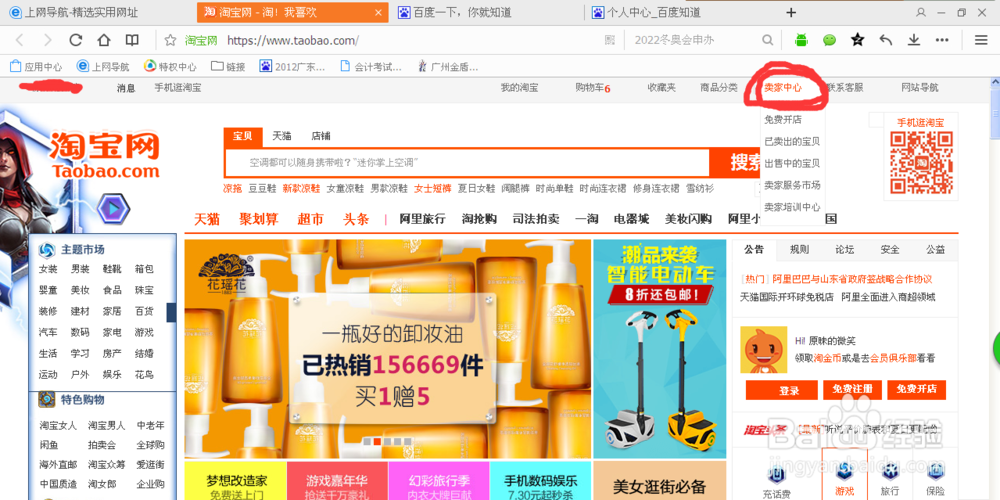Image resolution: width=1000 pixels, height=500 pixels.
Task: Expand 联系客服 dropdown
Action: (x=845, y=88)
